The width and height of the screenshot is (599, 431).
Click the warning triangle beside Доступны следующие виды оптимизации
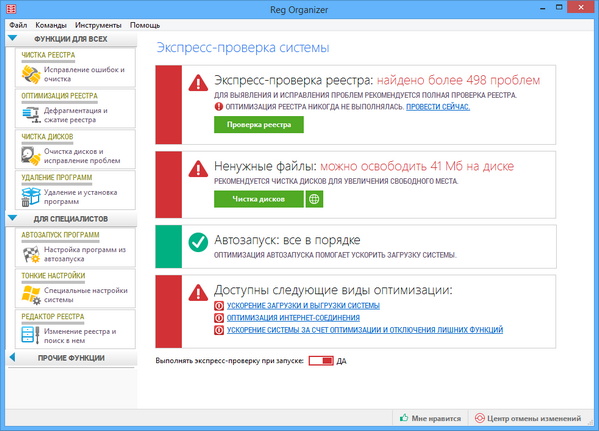pos(198,292)
